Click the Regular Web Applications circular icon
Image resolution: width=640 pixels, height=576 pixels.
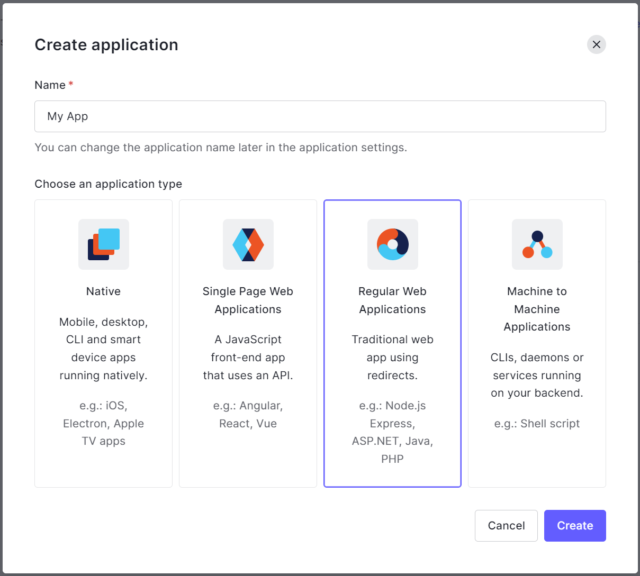pos(392,244)
